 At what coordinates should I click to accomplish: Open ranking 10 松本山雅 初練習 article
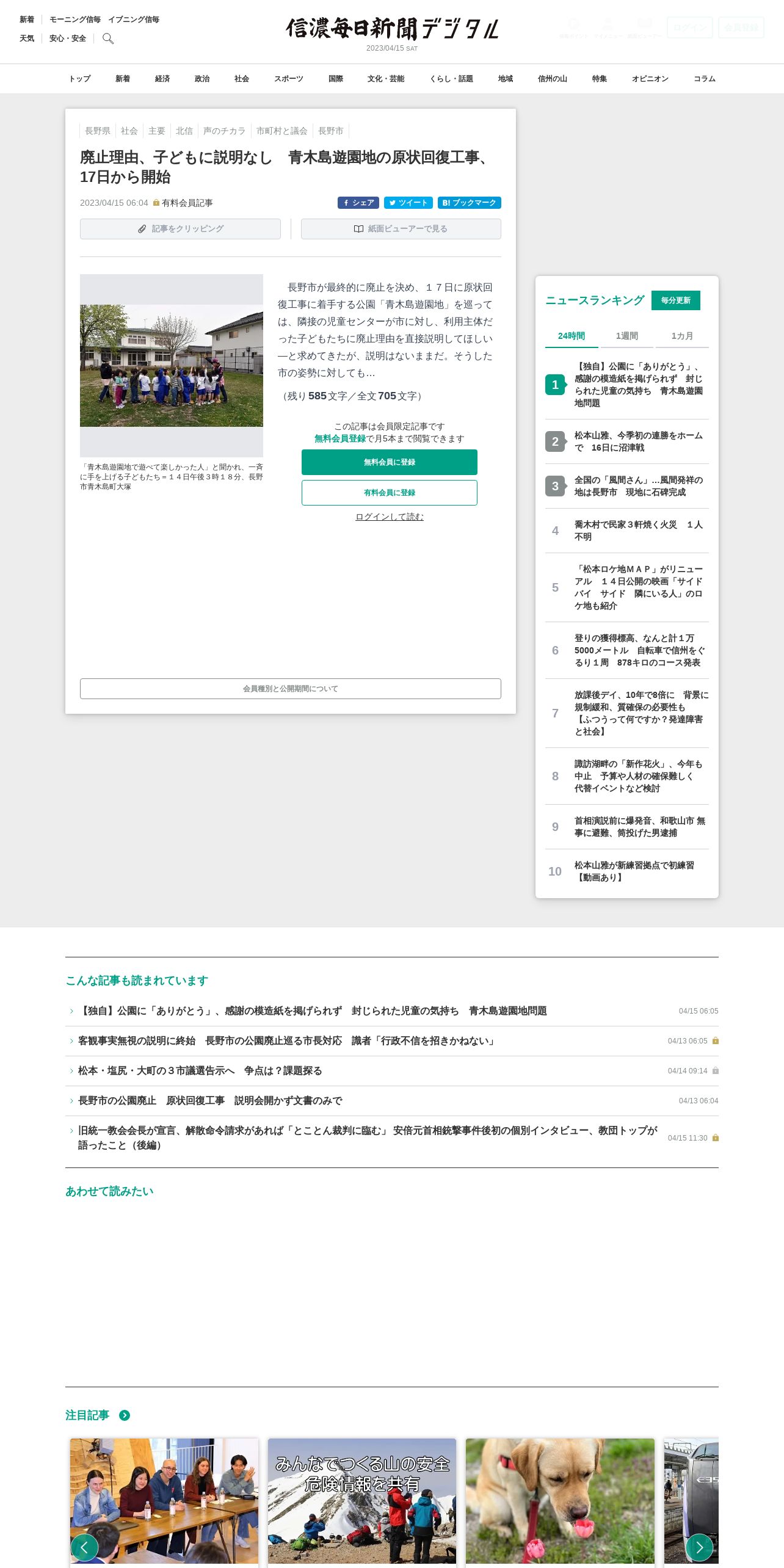pos(627,871)
